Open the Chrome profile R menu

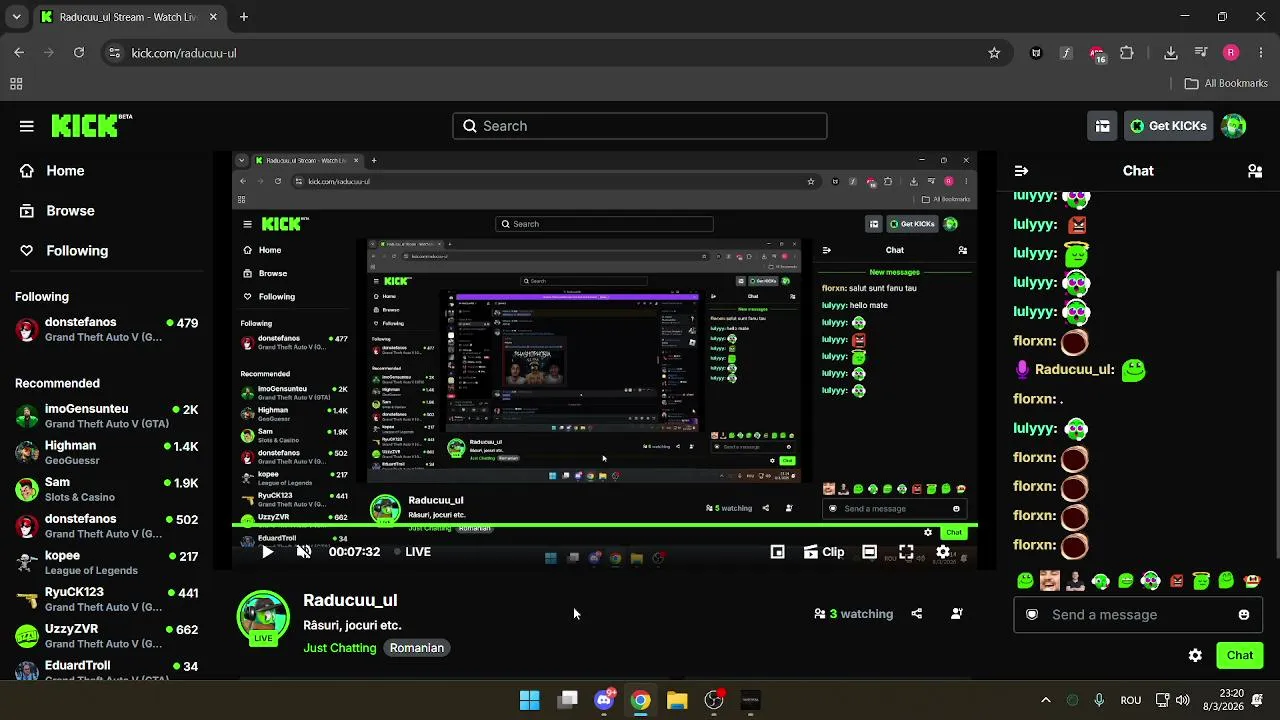point(1231,53)
